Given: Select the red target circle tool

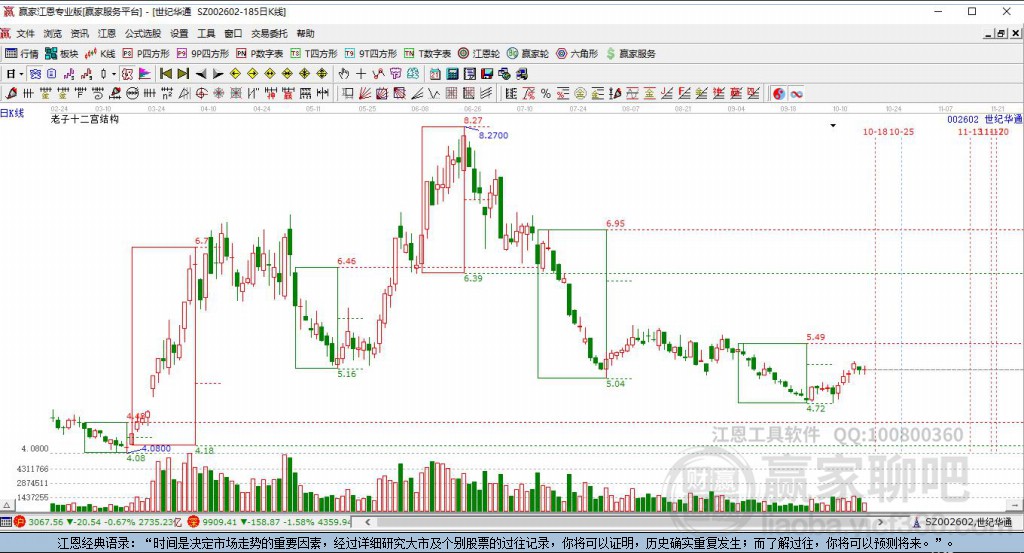Looking at the screenshot, I should (202, 93).
